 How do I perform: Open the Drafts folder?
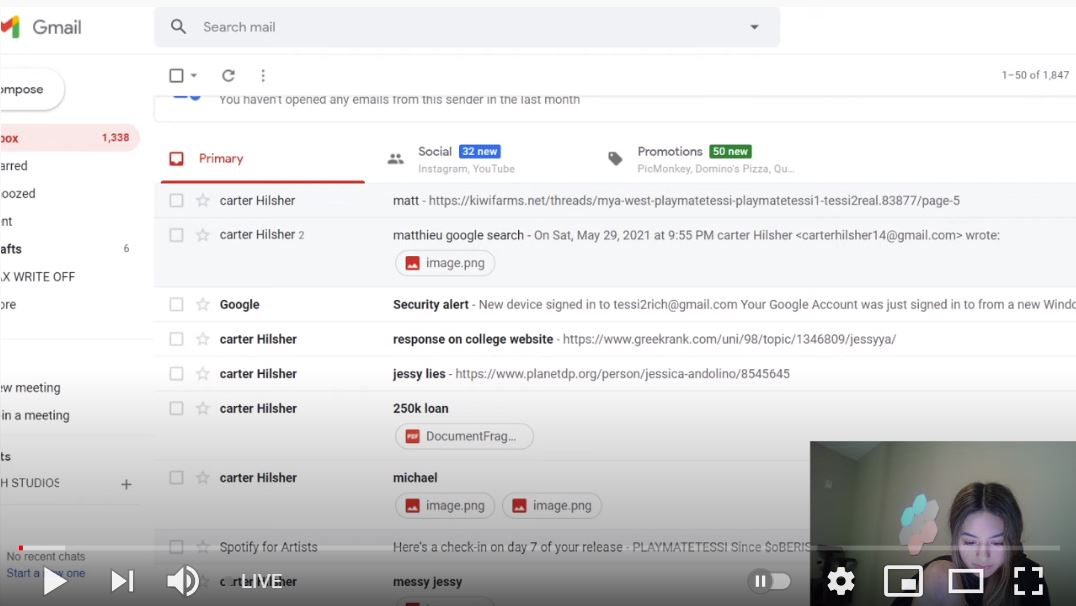point(69,248)
